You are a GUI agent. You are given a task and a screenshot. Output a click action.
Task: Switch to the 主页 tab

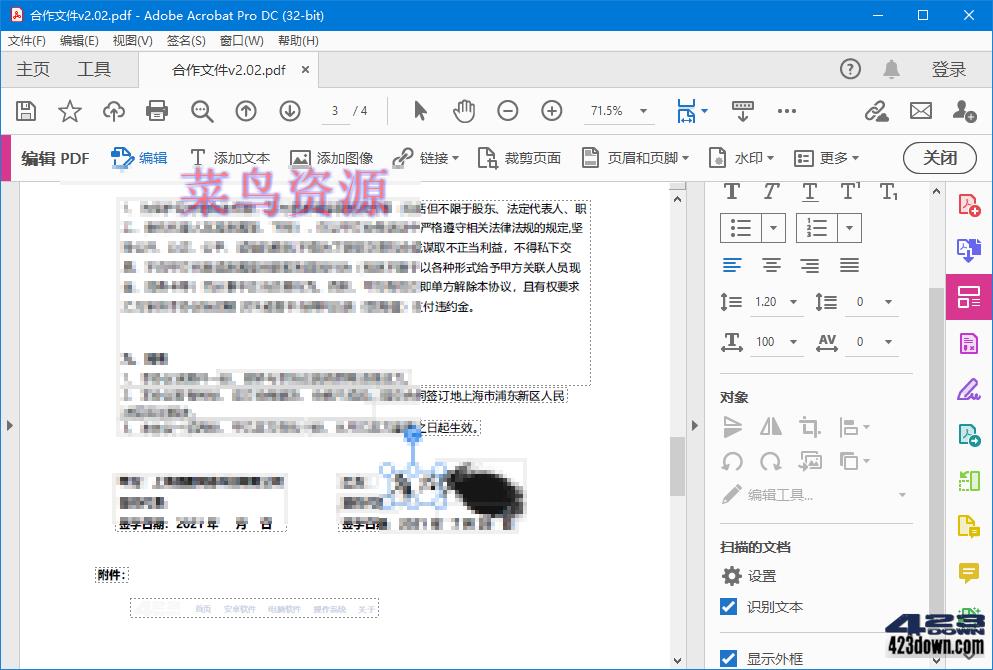32,69
